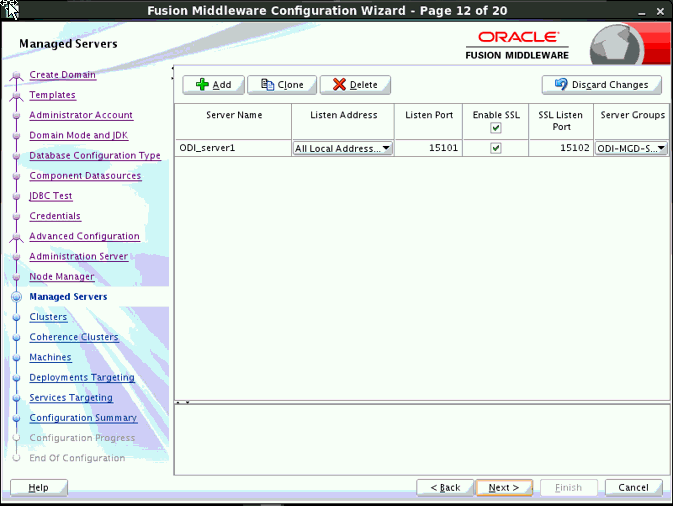Open Component Datasources step
673x506 pixels.
85,176
